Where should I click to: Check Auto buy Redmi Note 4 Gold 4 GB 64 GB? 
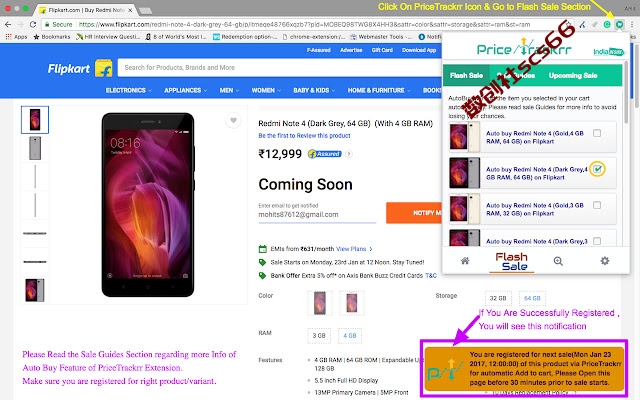point(597,133)
